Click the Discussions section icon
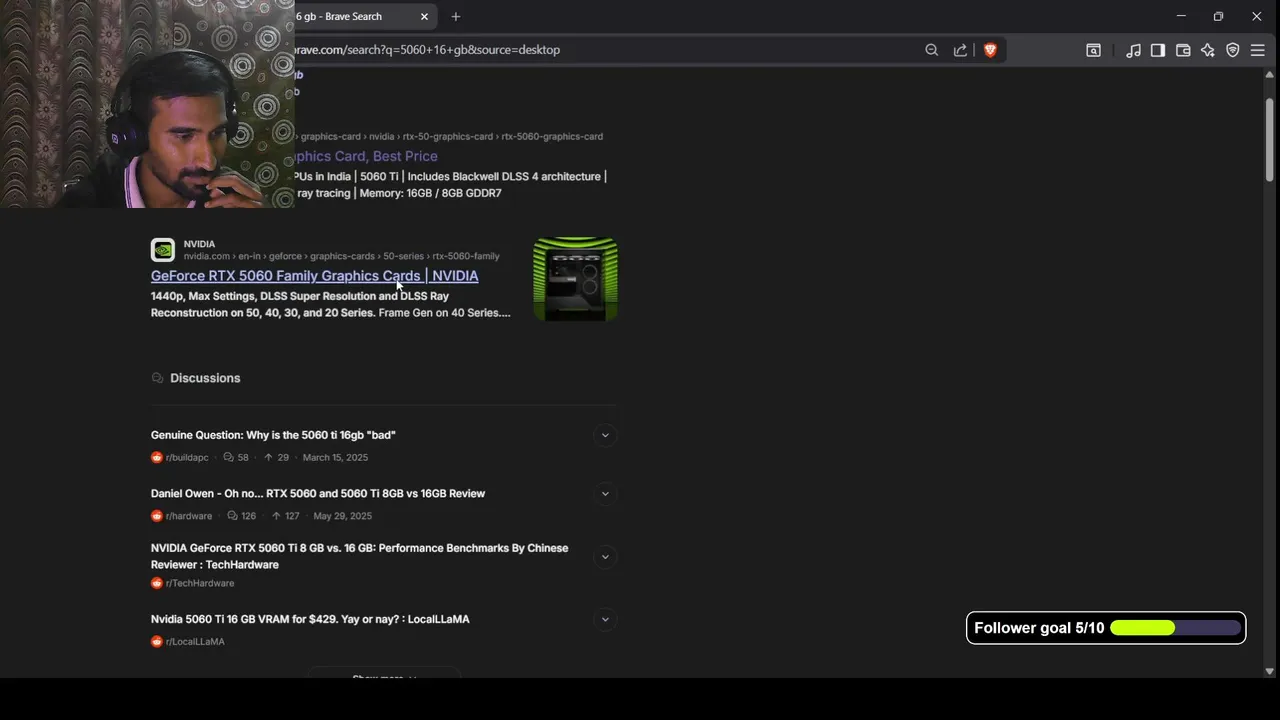The image size is (1280, 720). pyautogui.click(x=157, y=378)
